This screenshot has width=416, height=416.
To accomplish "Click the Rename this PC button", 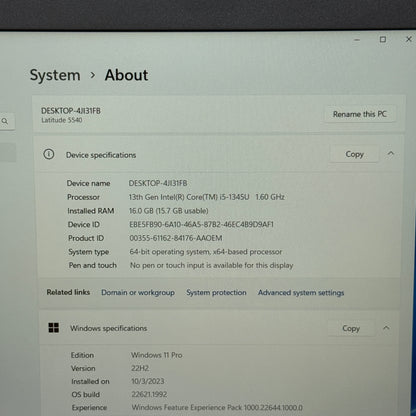I will (360, 114).
